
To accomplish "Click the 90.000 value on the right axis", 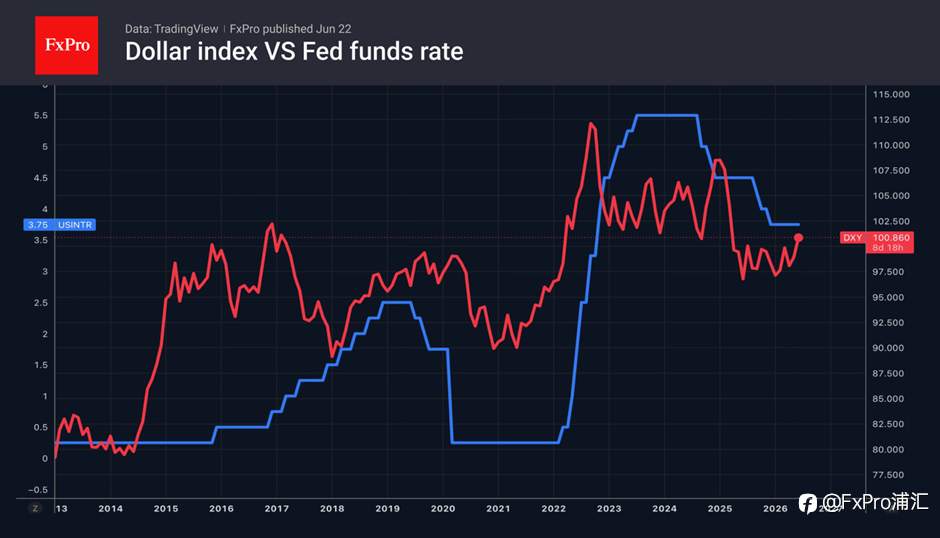I will (888, 348).
